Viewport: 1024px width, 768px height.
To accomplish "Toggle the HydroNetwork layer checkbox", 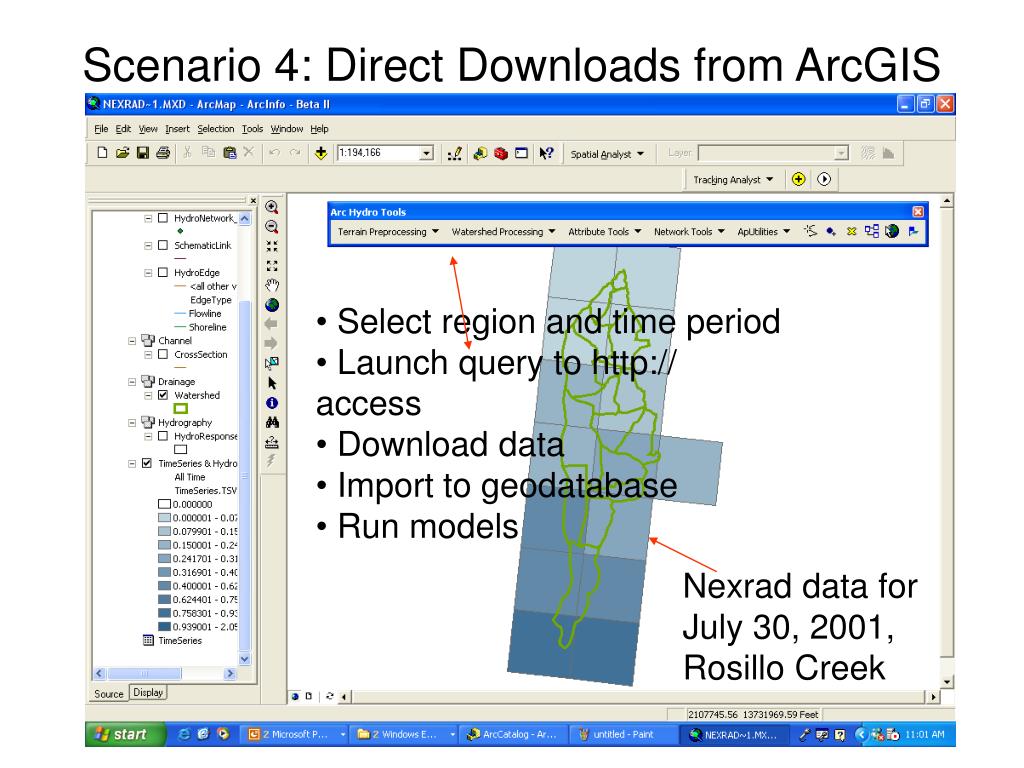I will (x=163, y=218).
